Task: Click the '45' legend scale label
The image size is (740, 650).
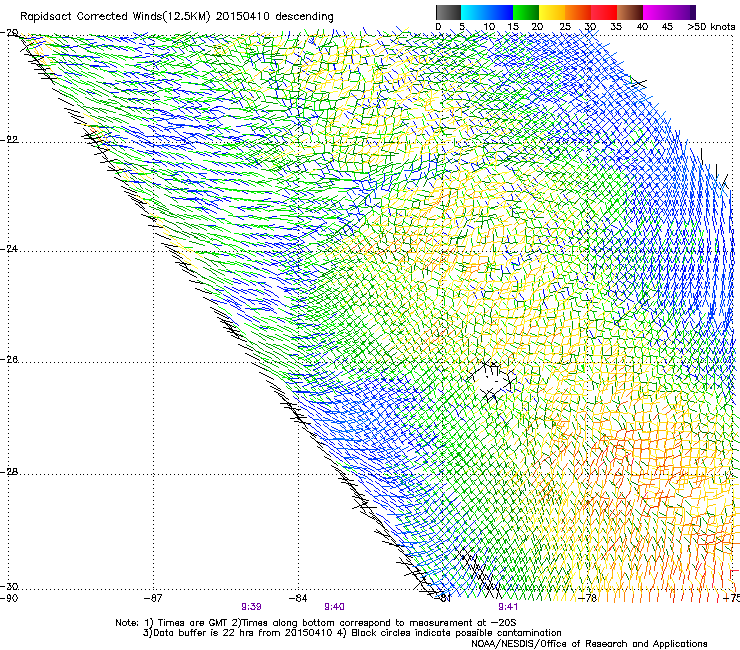Action: [x=667, y=27]
